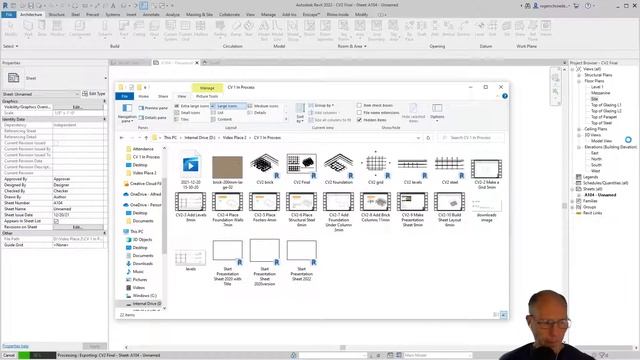The height and width of the screenshot is (360, 640).
Task: Open CV2 Final Revit file
Action: (302, 169)
